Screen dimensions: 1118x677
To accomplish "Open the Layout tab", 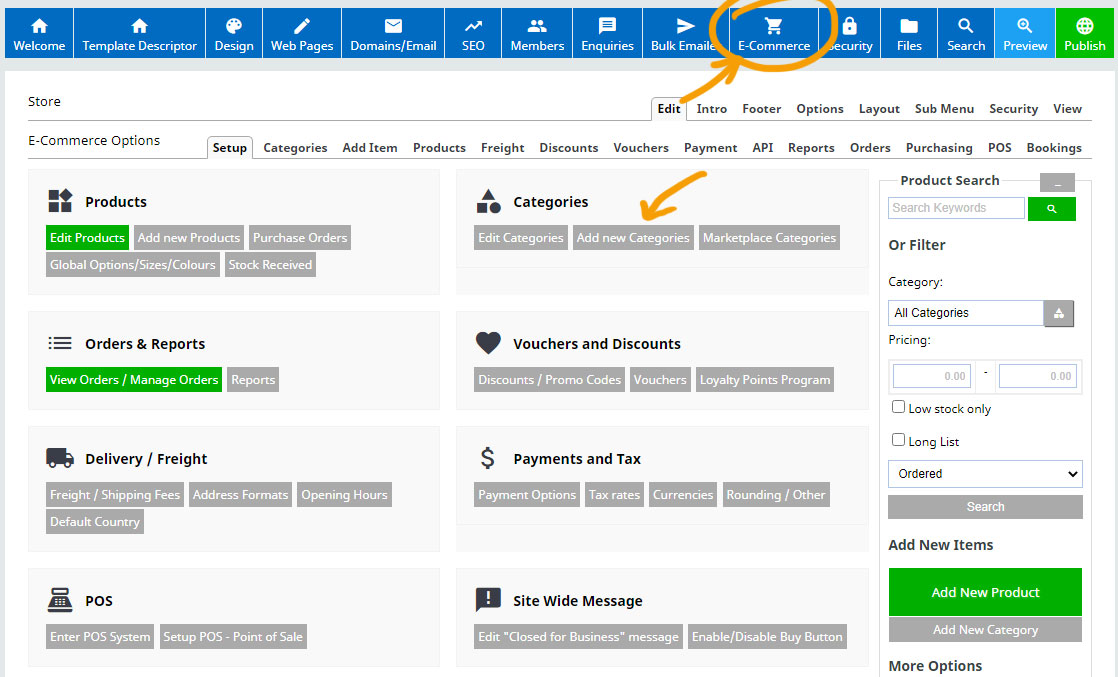I will coord(879,109).
